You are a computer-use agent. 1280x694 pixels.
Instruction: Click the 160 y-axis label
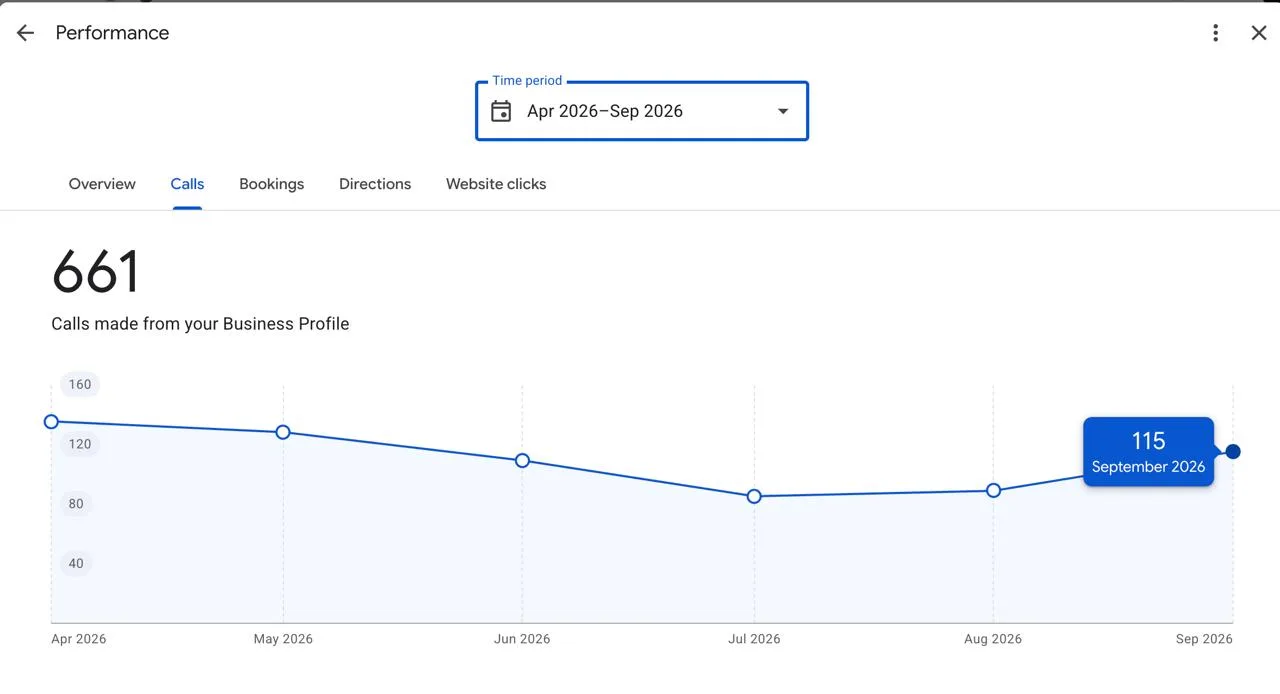[x=80, y=384]
